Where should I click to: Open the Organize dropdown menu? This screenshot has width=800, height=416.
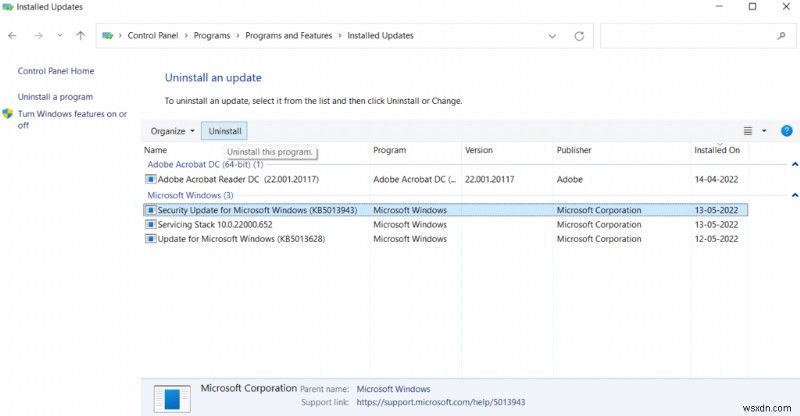[x=172, y=131]
